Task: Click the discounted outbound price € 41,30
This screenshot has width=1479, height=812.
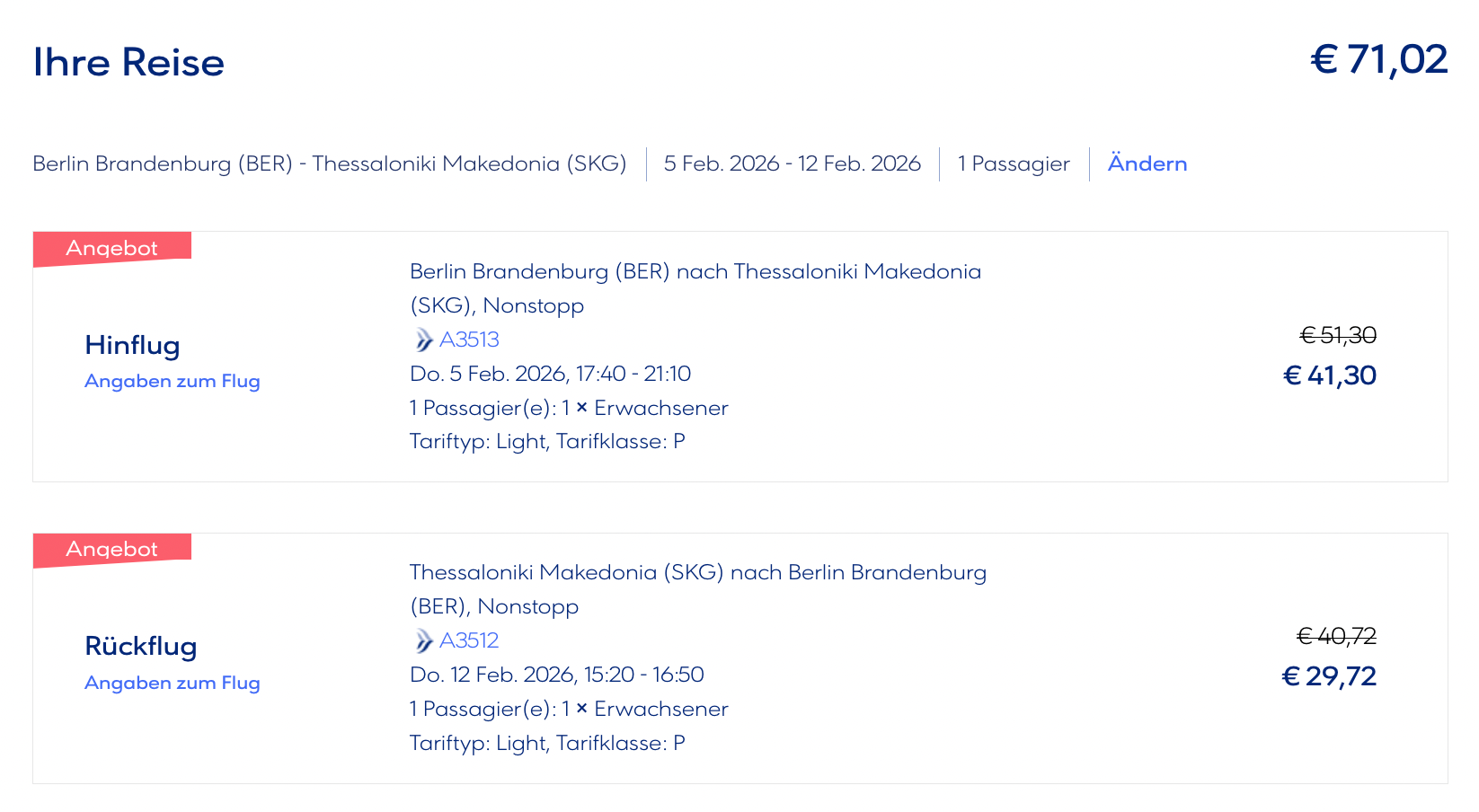Action: (1330, 375)
